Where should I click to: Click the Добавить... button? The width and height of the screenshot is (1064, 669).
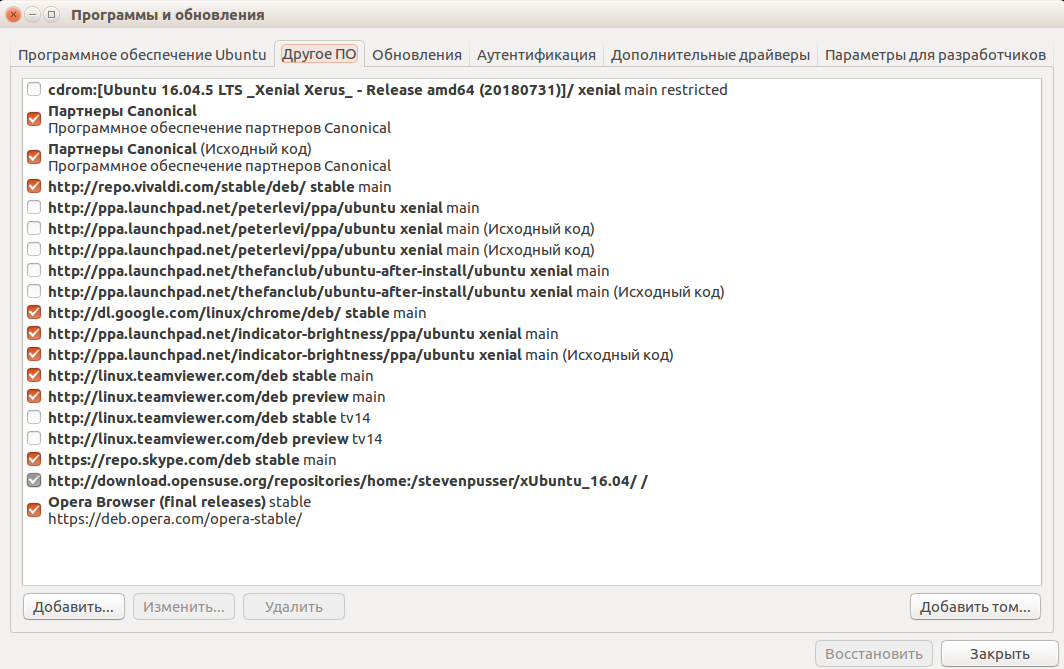(73, 607)
